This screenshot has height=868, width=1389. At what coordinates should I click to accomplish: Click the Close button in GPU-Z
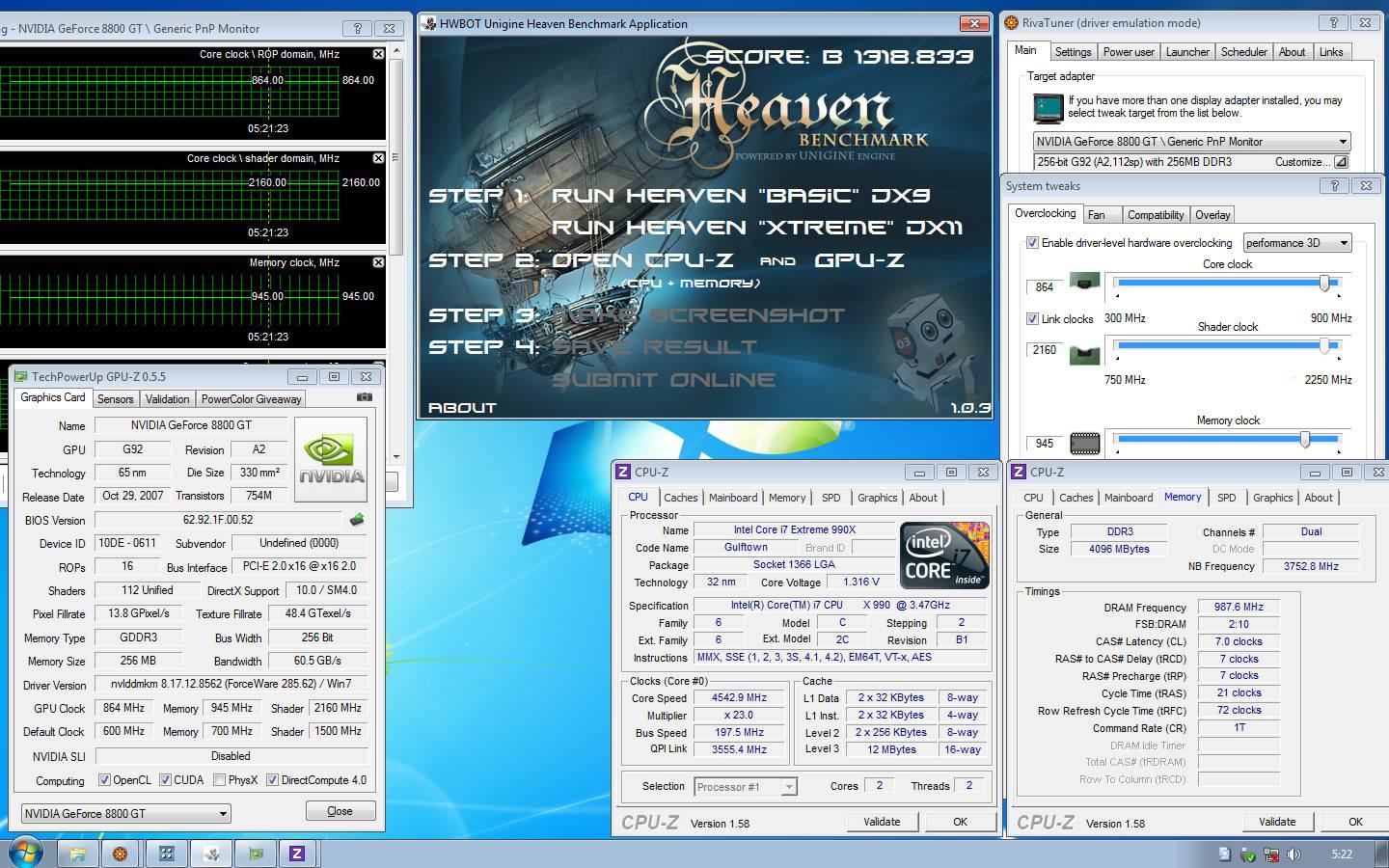click(x=340, y=811)
